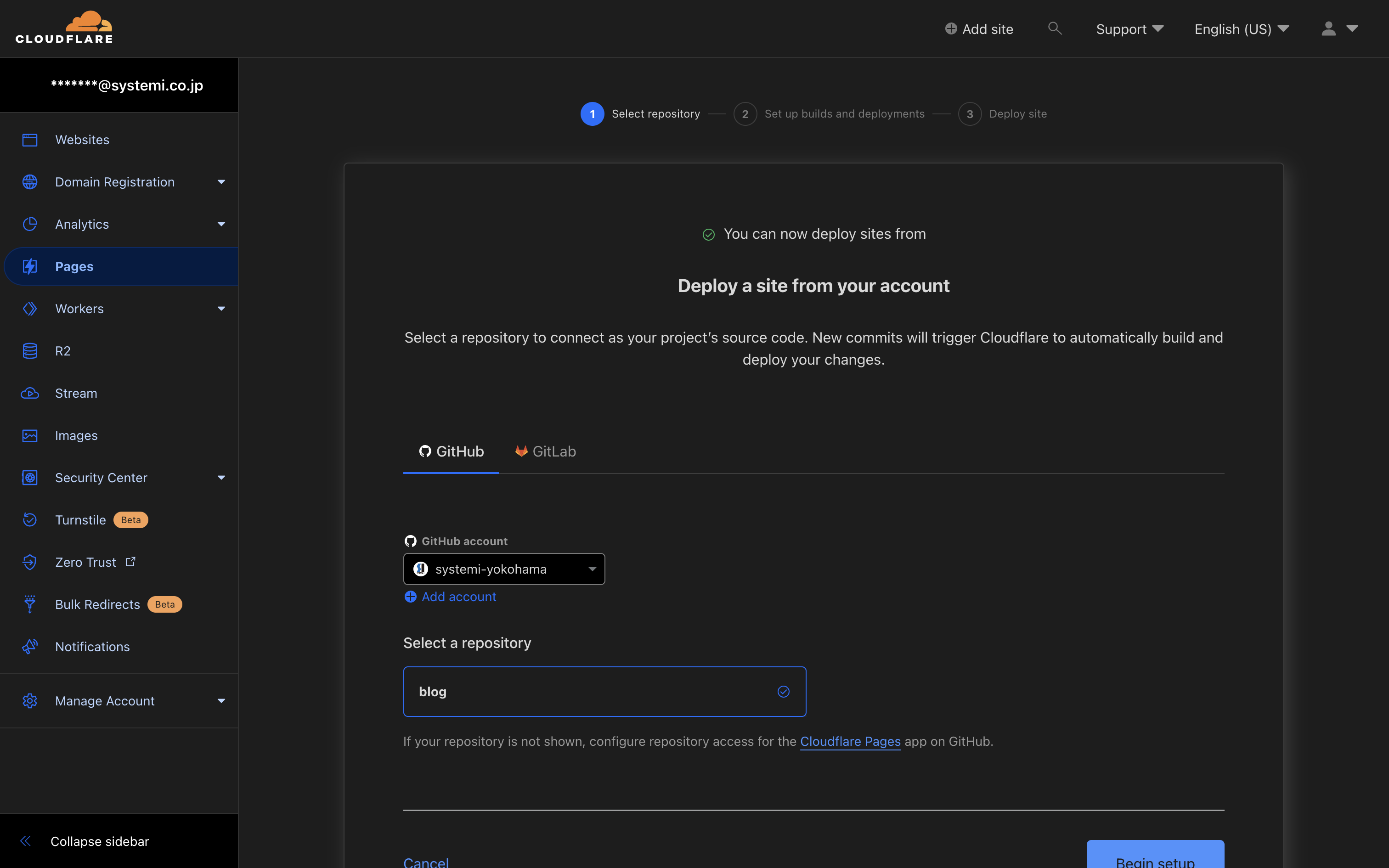Click the Turnstile icon
1389x868 pixels.
30,520
